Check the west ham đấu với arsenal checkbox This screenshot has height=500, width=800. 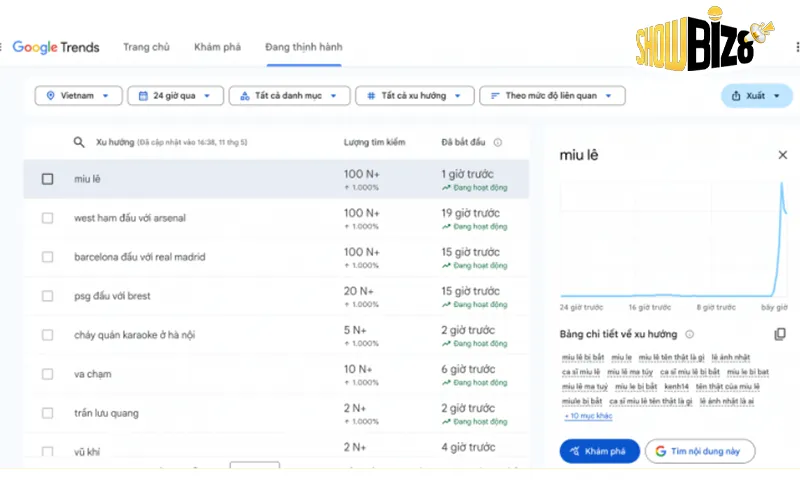[47, 218]
